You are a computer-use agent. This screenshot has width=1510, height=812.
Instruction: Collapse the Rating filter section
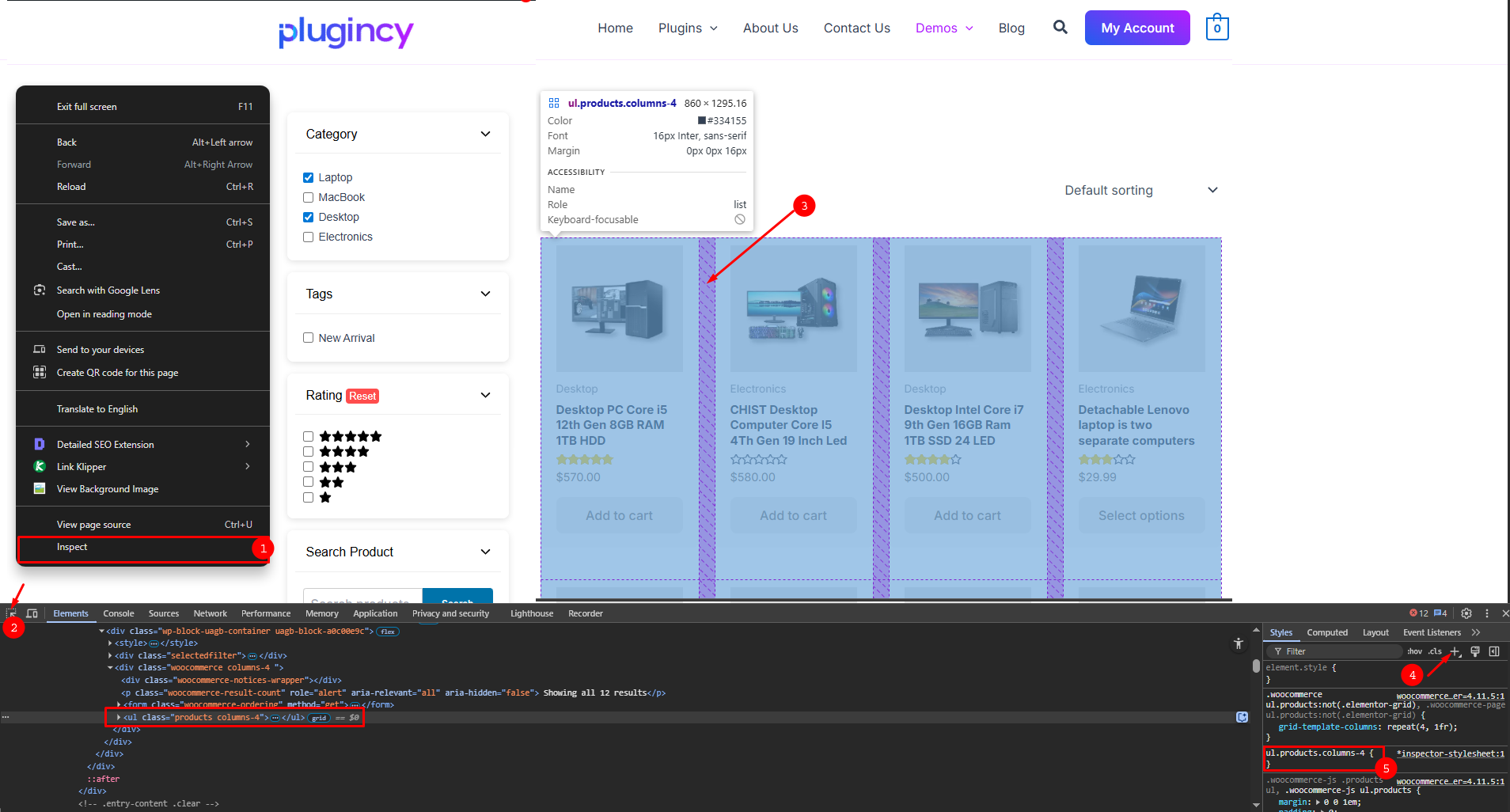coord(485,395)
